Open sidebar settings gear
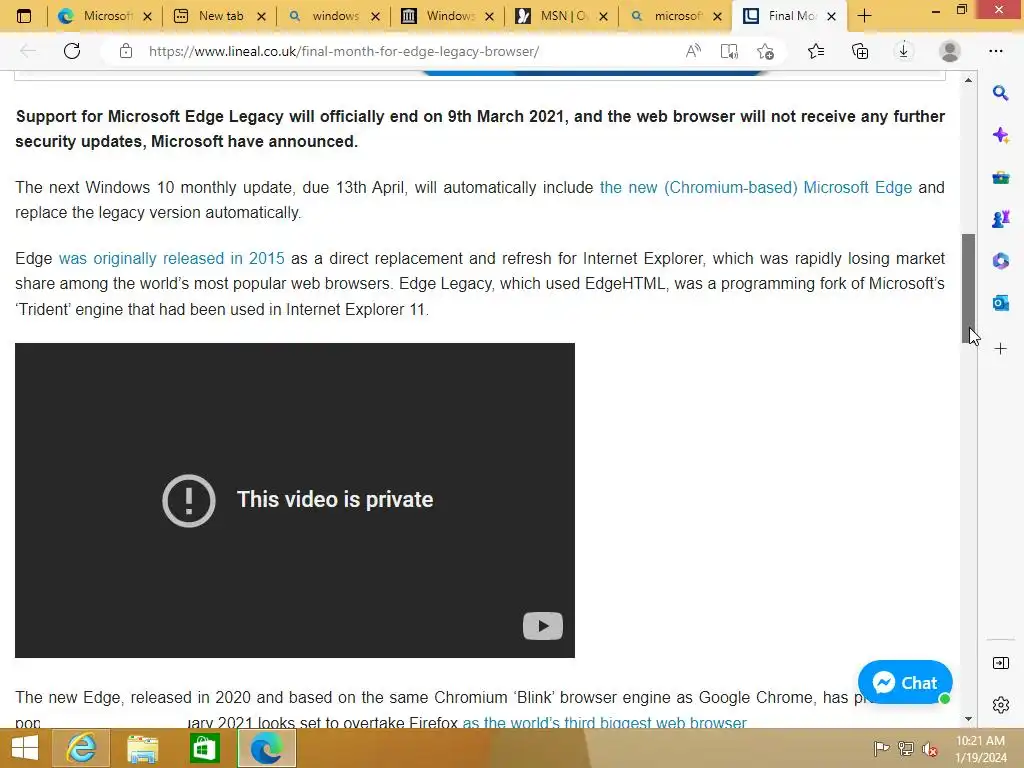Viewport: 1024px width, 768px height. [x=1000, y=705]
